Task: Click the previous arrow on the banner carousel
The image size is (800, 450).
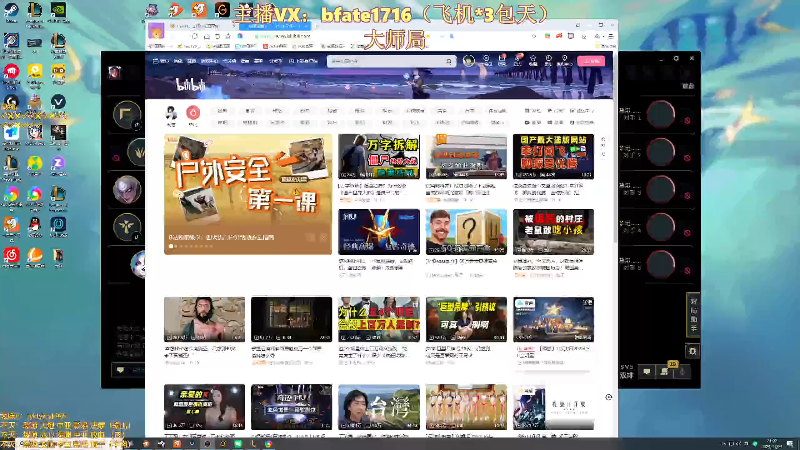Action: tap(311, 237)
